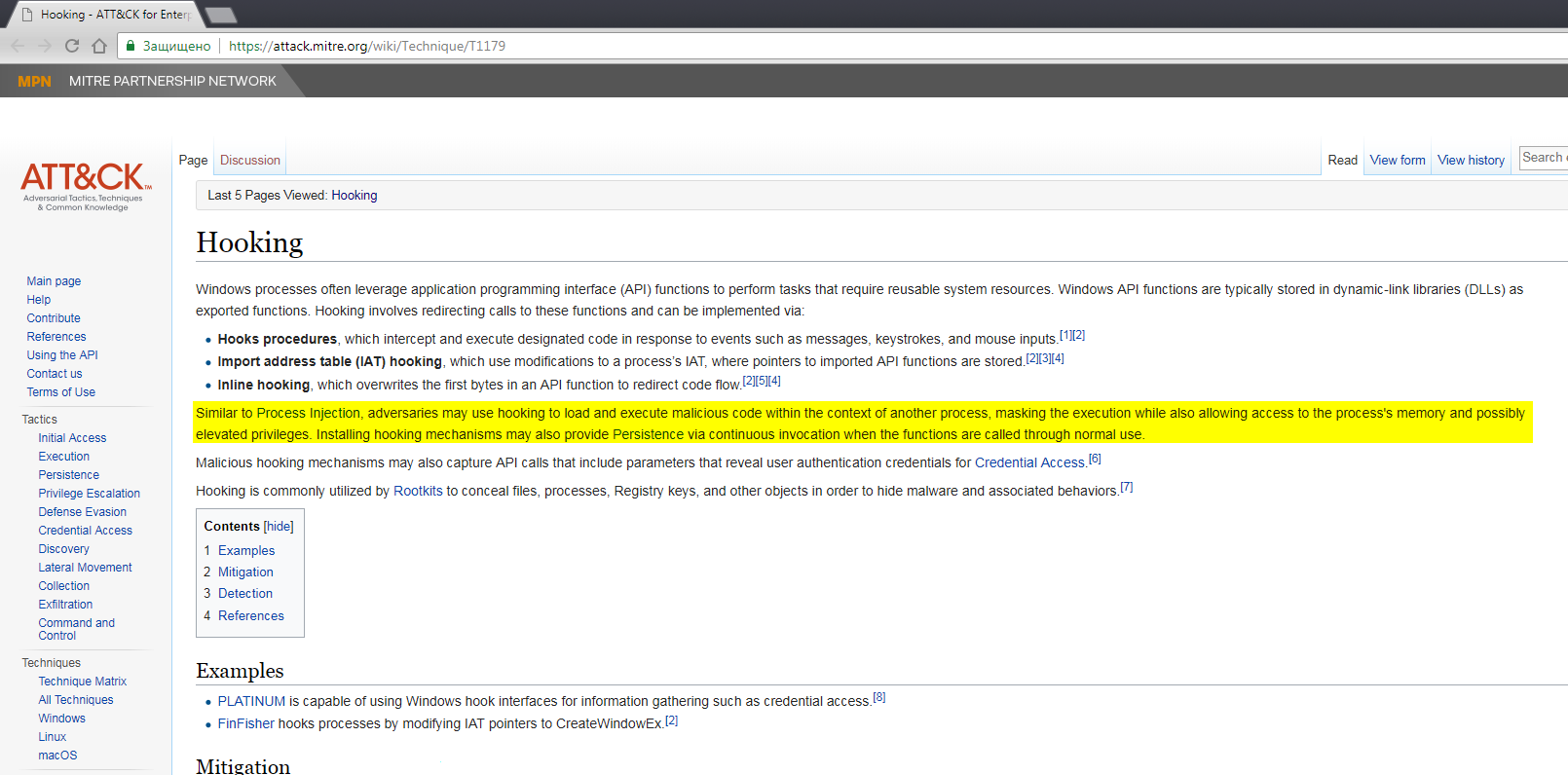Image resolution: width=1568 pixels, height=775 pixels.
Task: Click the Tactics sidebar heading
Action: (x=40, y=420)
